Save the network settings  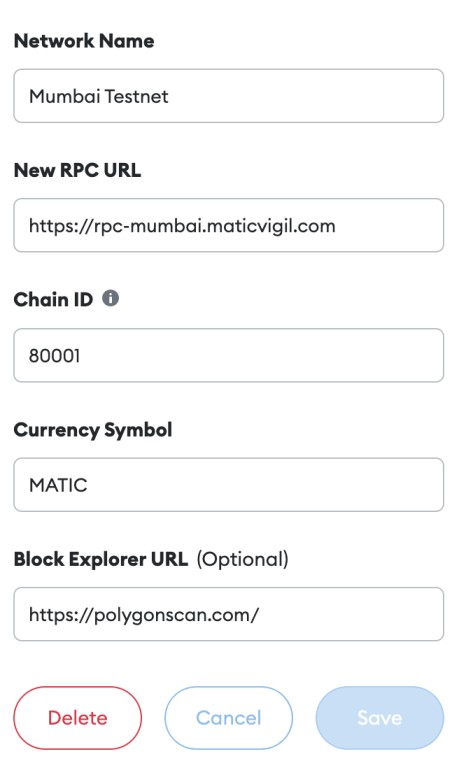380,718
